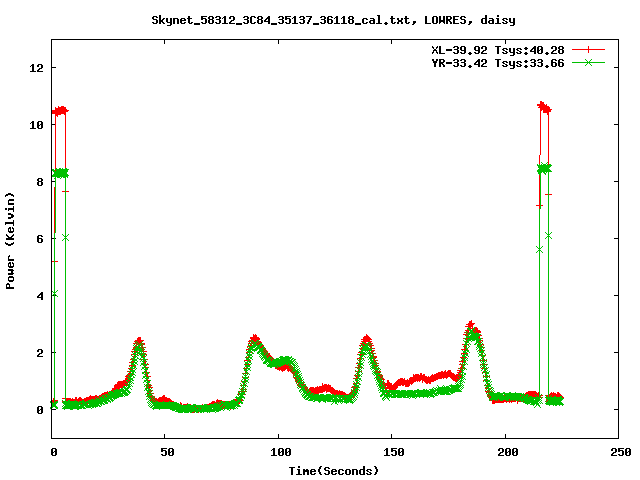The image size is (640, 480).
Task: Click the y-axis tick label 10
Action: click(x=36, y=125)
